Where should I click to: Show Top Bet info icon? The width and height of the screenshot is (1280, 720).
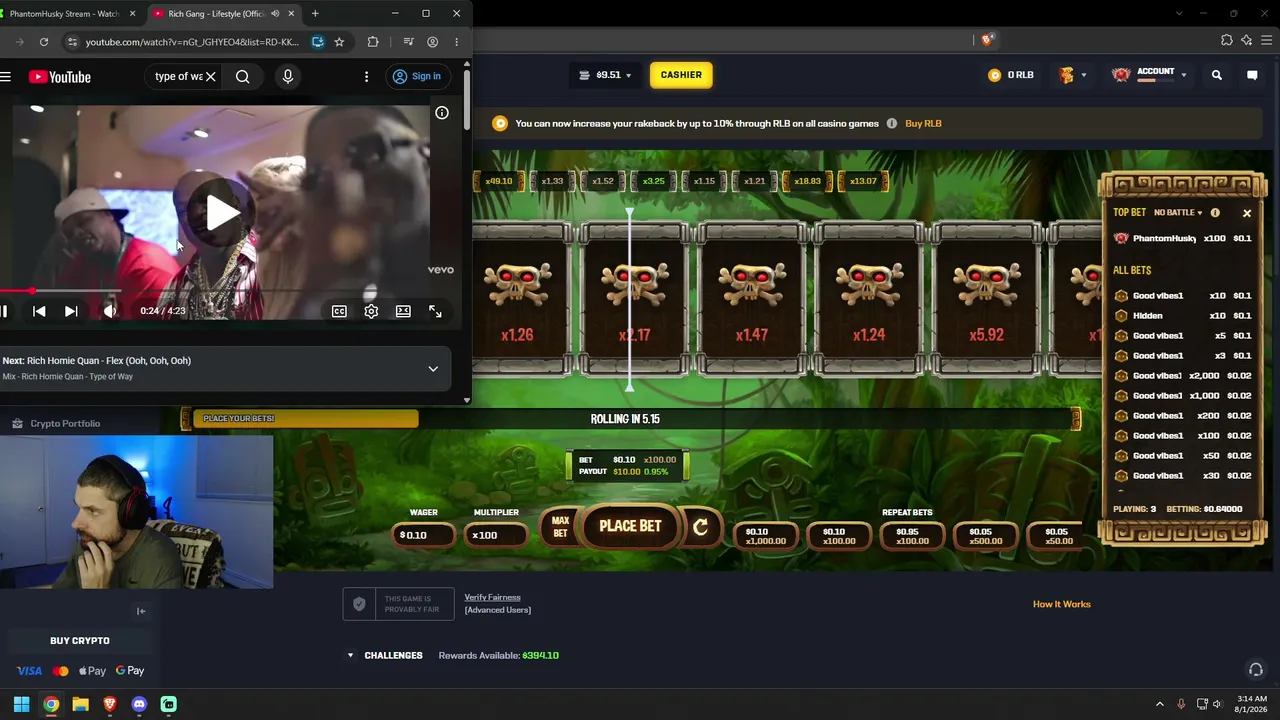point(1215,213)
